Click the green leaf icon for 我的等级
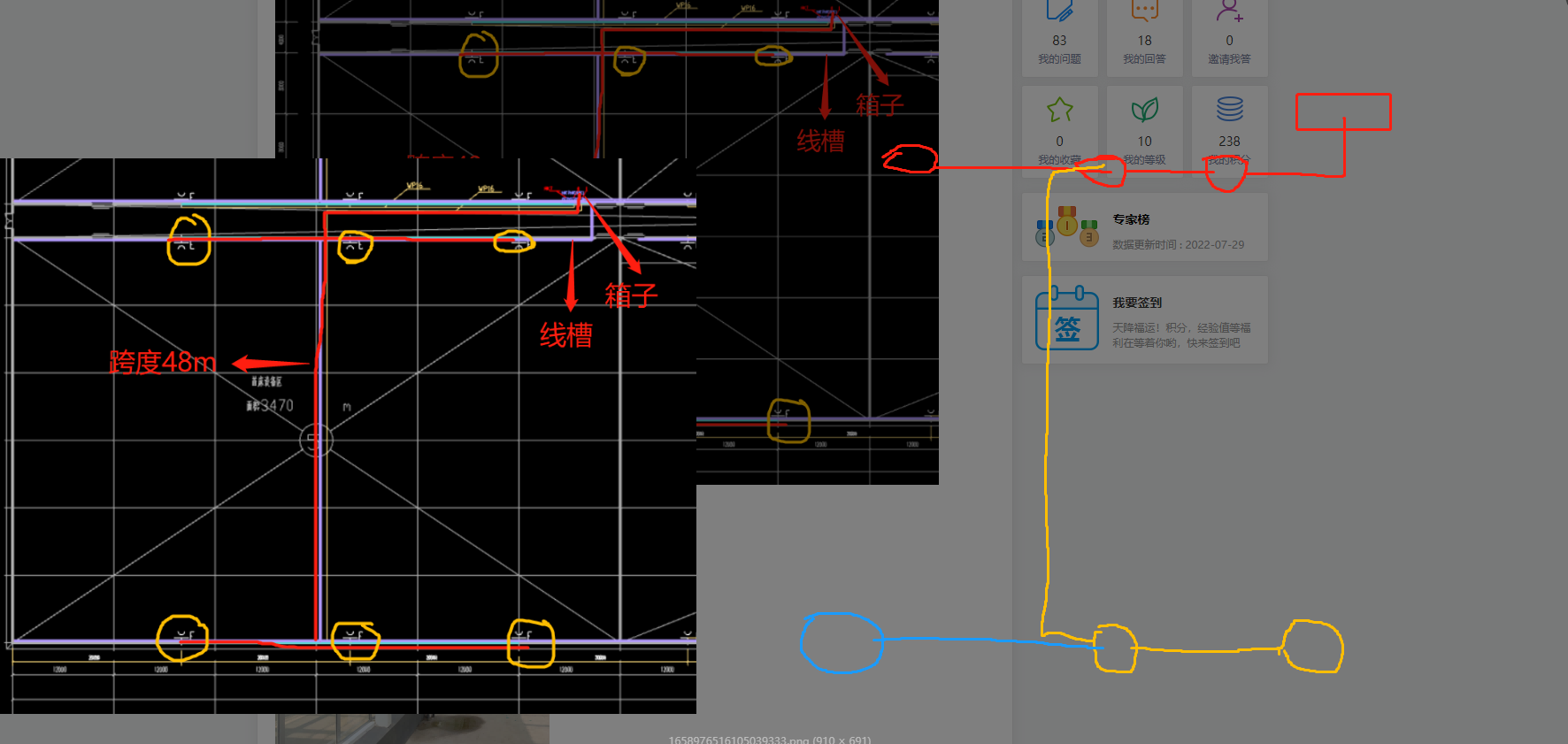The width and height of the screenshot is (1568, 744). click(x=1145, y=110)
